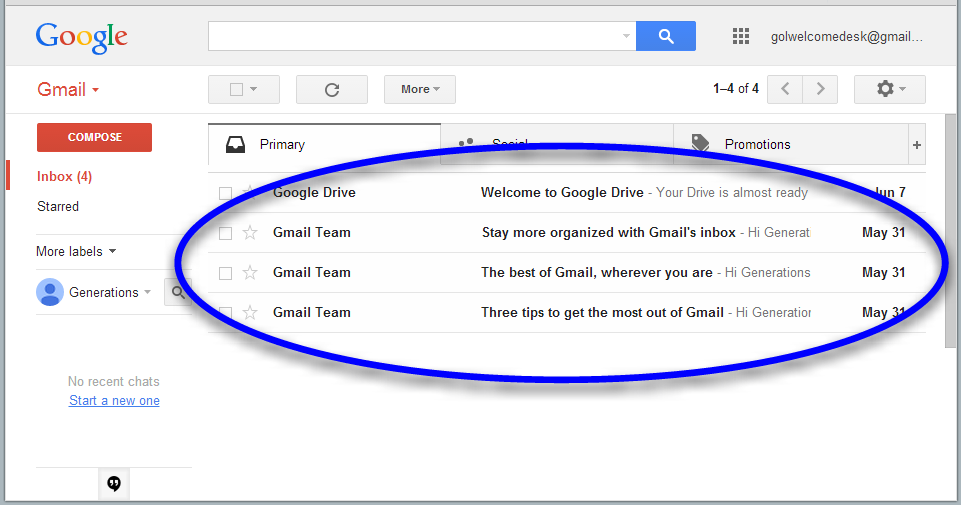Switch to the Promotions tab
Image resolution: width=961 pixels, height=505 pixels.
coord(791,145)
